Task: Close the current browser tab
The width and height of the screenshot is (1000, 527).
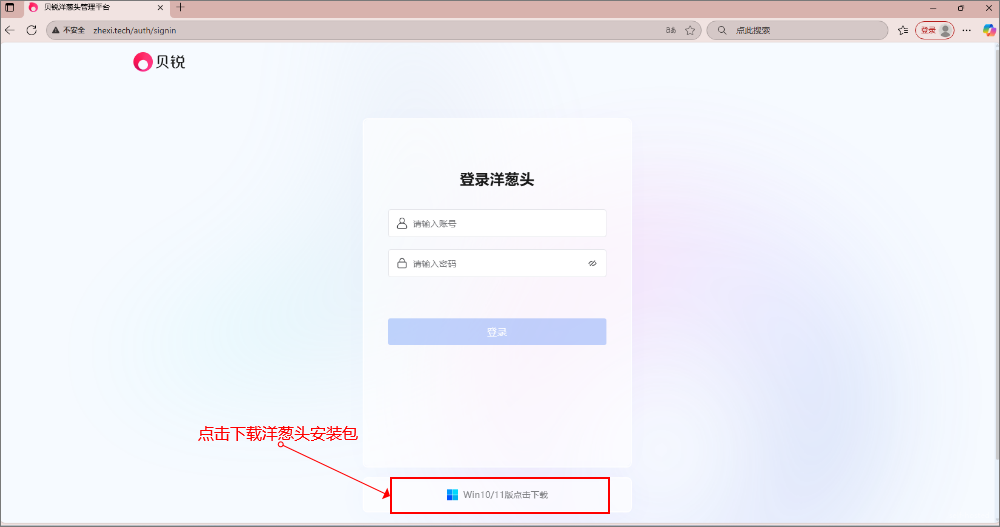Action: [x=160, y=7]
